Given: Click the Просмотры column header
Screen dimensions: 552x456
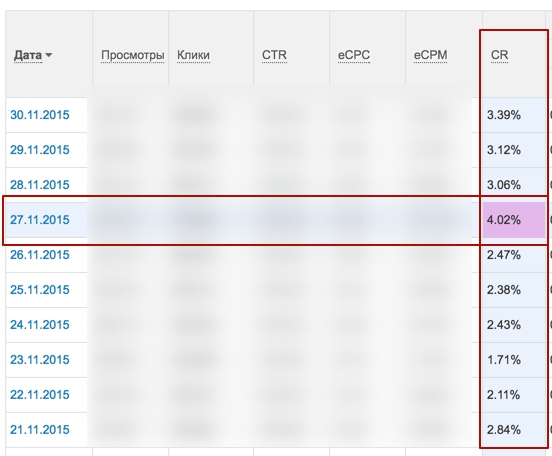Looking at the screenshot, I should pyautogui.click(x=132, y=55).
